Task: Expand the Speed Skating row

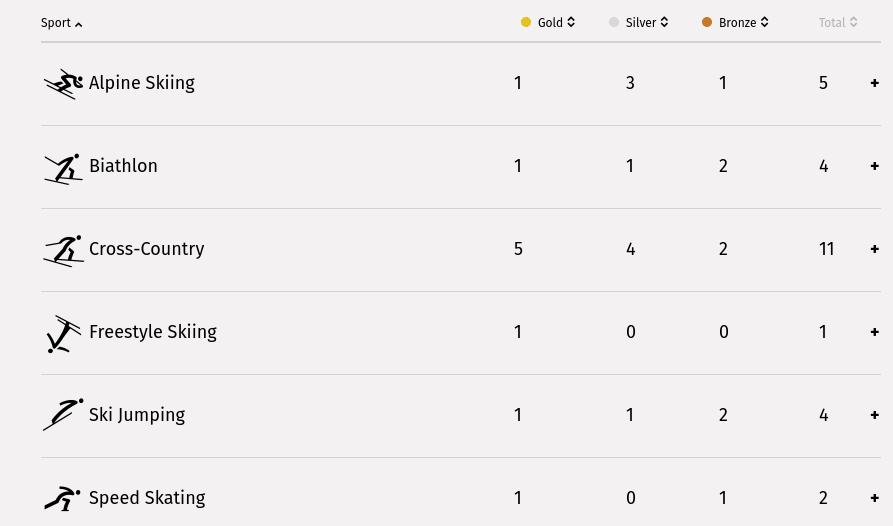Action: click(875, 498)
